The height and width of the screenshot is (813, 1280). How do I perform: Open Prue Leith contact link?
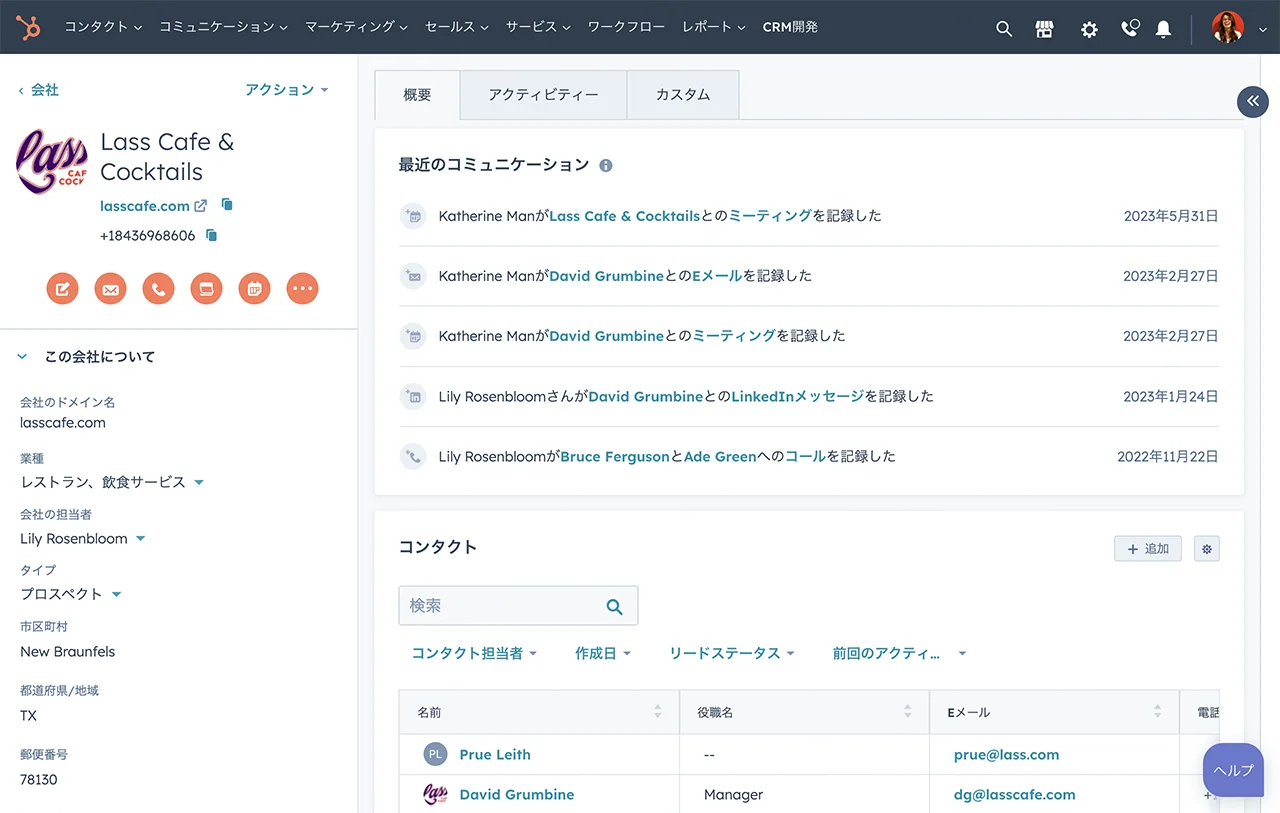[495, 755]
